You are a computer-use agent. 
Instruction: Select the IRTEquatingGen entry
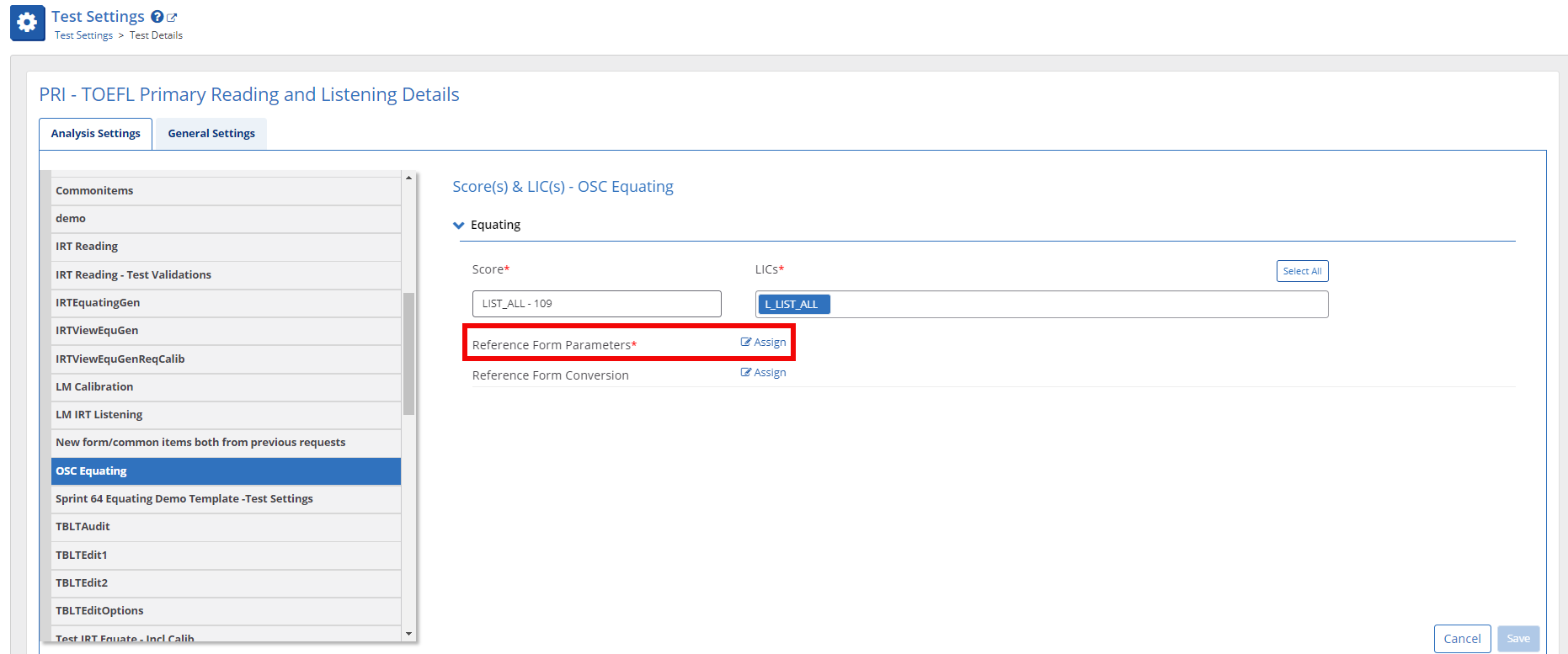coord(226,303)
